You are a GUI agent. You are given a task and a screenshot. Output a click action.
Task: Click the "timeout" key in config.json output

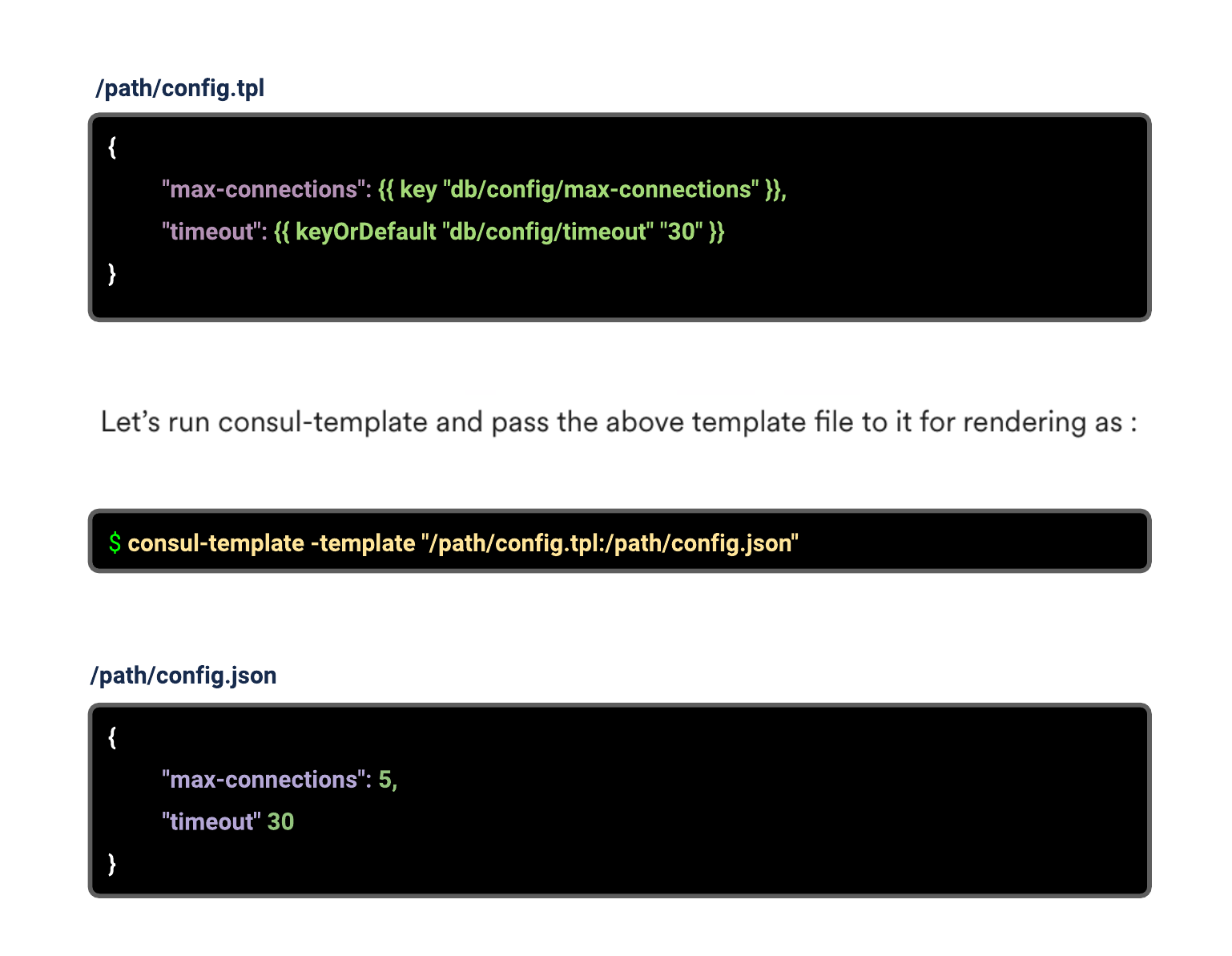(211, 822)
